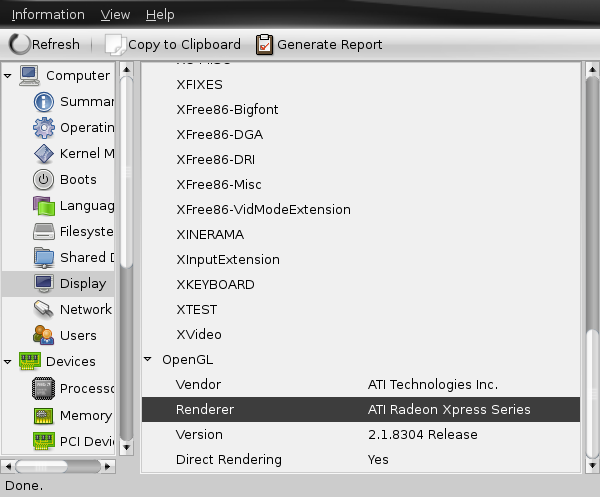Click the Done status bar text

pos(24,486)
